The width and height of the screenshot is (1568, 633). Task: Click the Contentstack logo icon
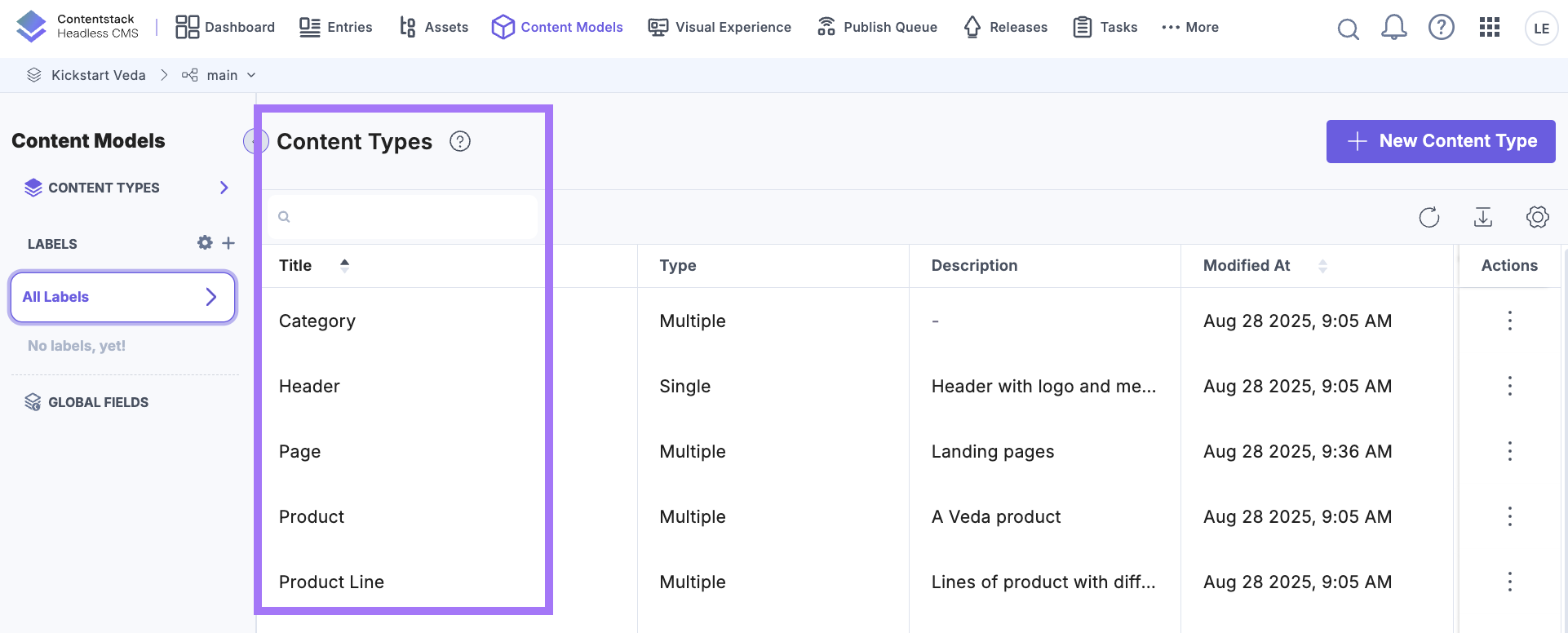point(32,26)
